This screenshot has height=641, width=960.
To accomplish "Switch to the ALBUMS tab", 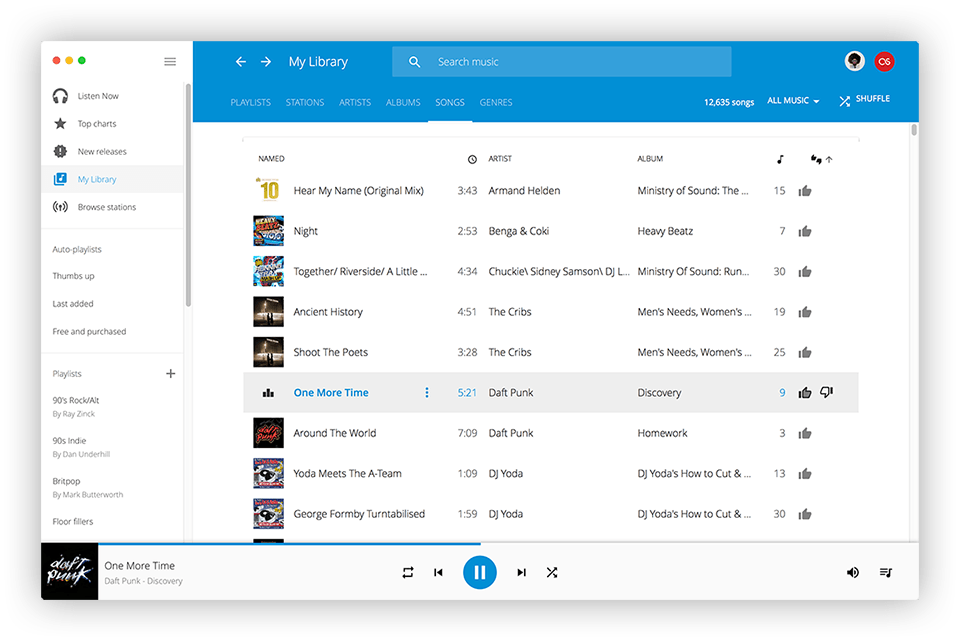I will coord(403,102).
